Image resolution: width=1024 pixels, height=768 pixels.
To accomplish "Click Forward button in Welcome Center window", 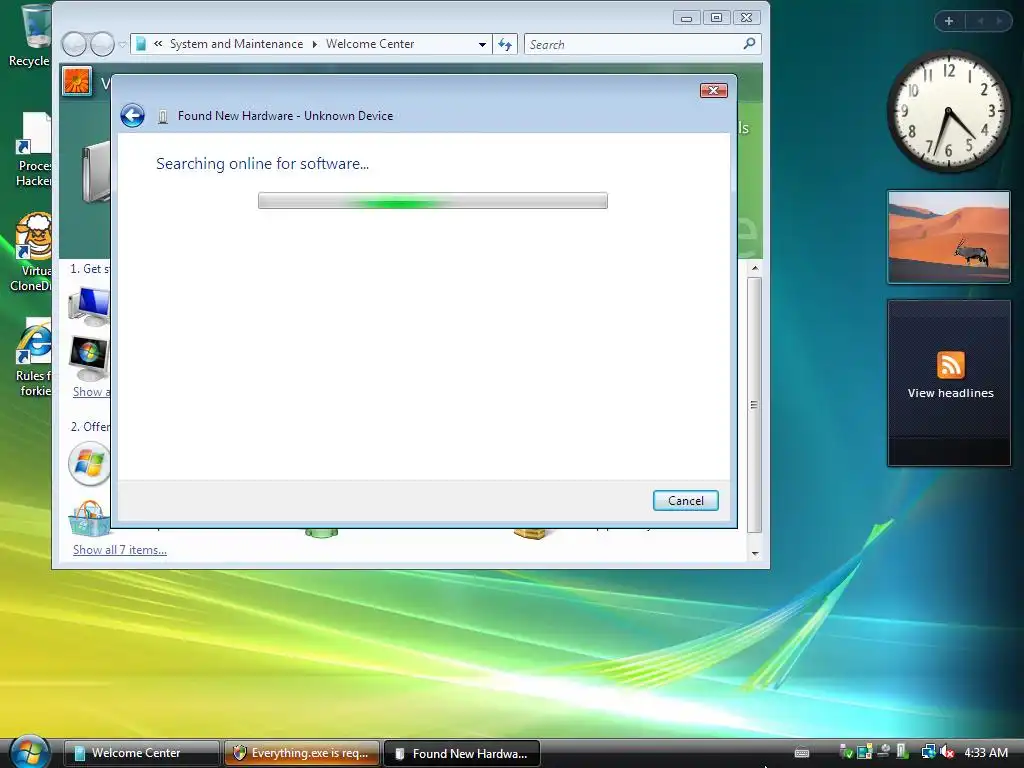I will (101, 44).
